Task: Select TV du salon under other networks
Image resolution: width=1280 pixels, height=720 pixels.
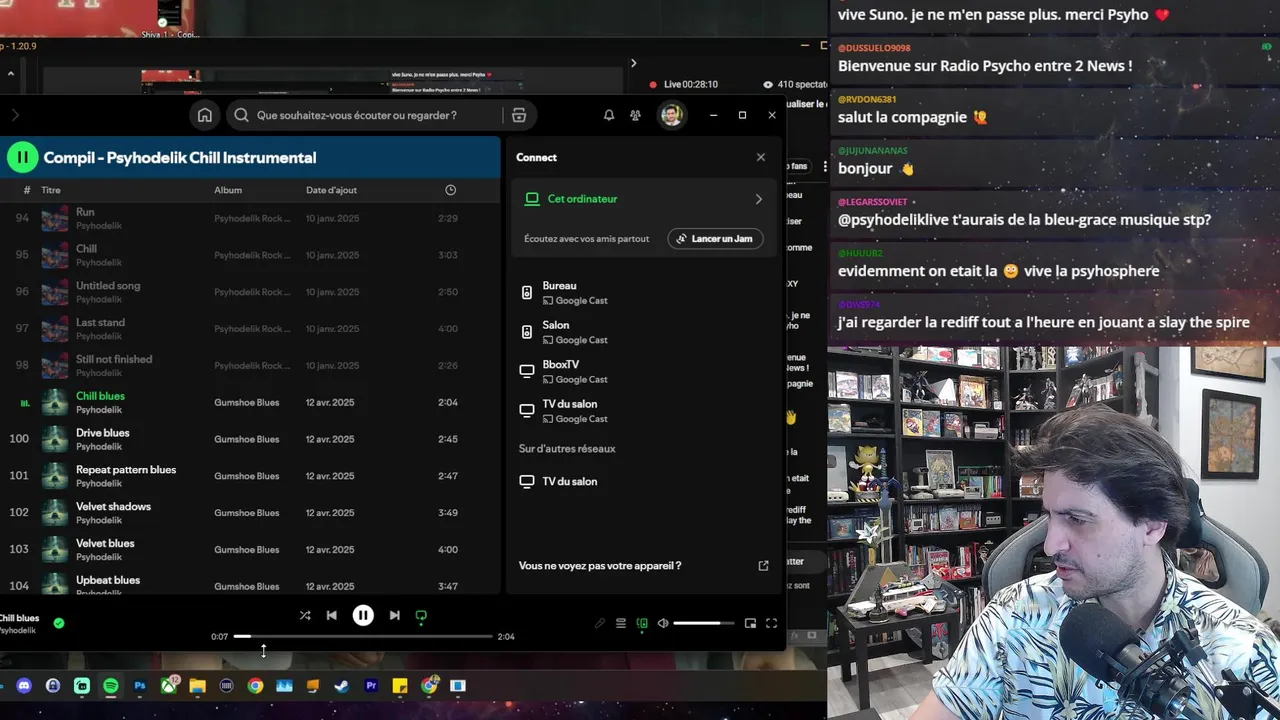Action: [x=643, y=481]
